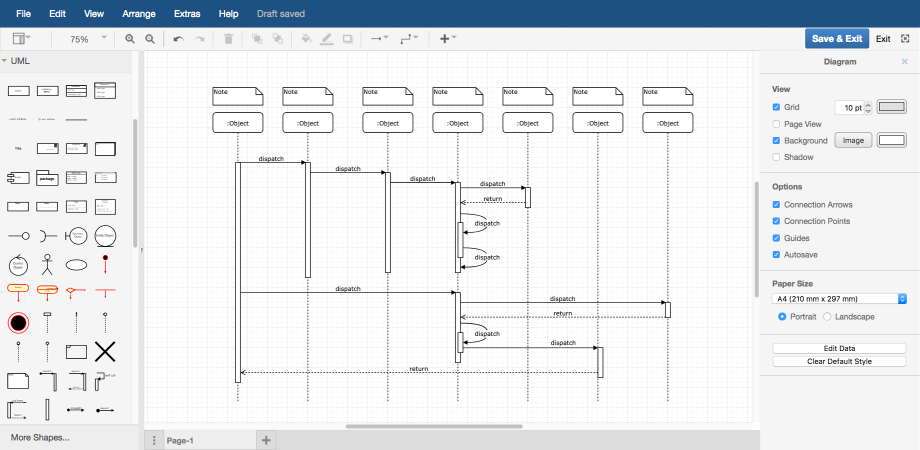The image size is (920, 450).
Task: Select Landscape orientation
Action: (827, 316)
